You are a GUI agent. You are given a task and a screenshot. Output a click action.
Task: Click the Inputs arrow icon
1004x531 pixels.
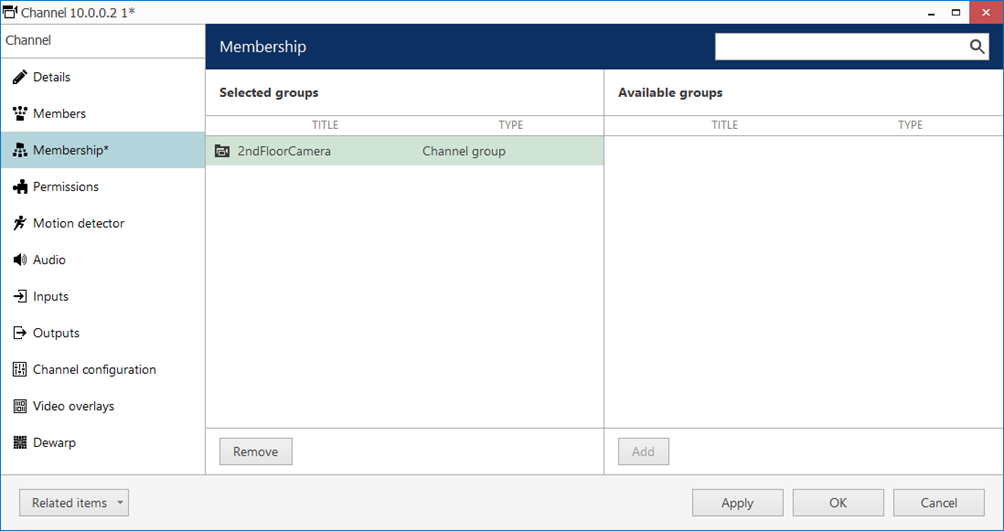point(19,296)
